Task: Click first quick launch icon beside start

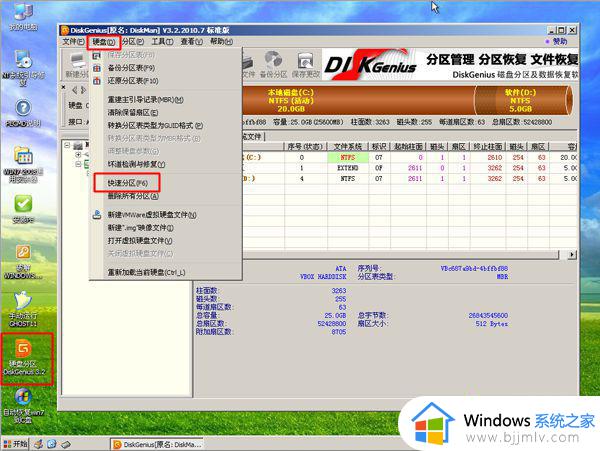Action: 38,444
